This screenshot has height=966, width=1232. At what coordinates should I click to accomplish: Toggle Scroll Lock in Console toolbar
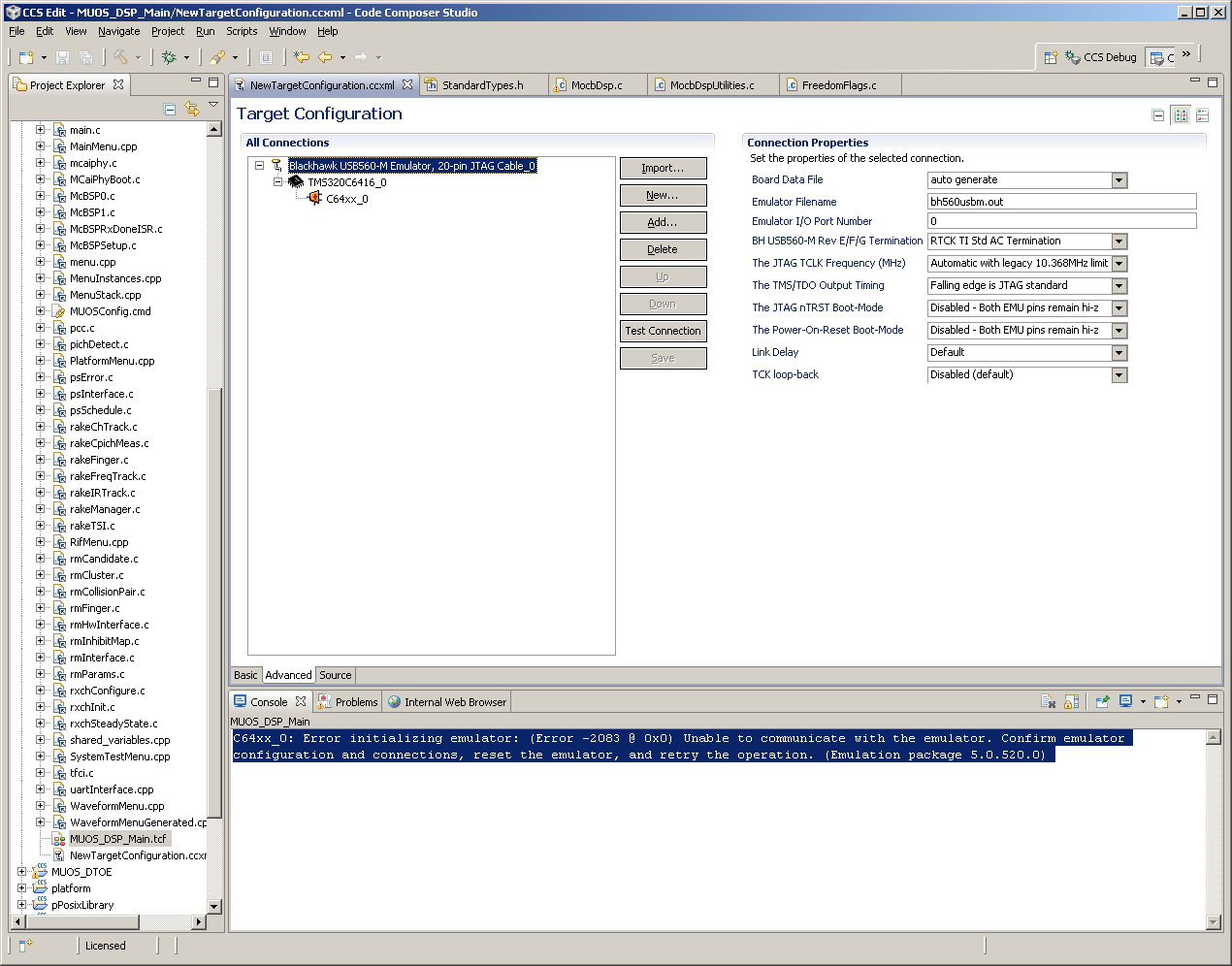pos(1072,701)
